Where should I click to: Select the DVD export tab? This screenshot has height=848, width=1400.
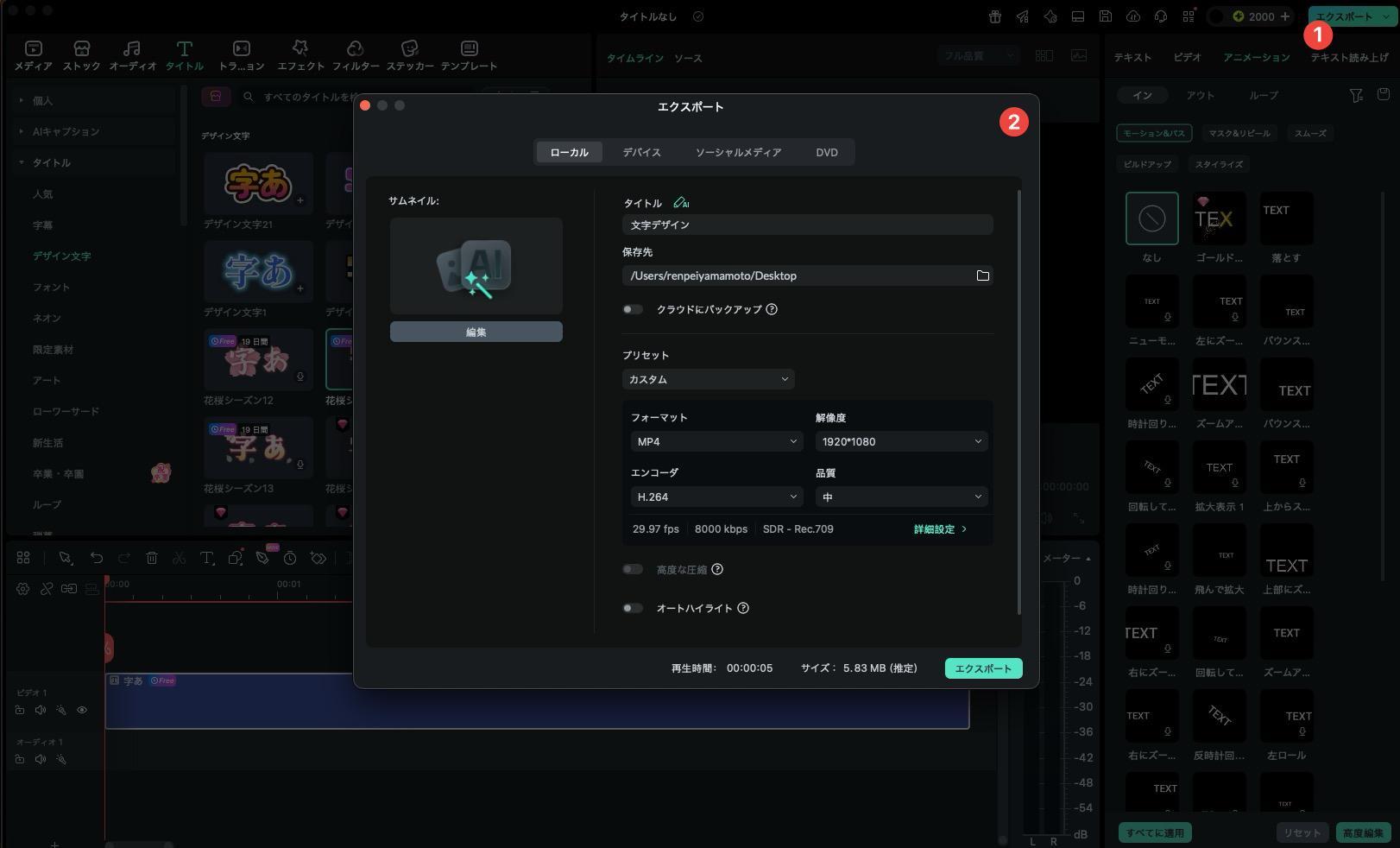826,152
